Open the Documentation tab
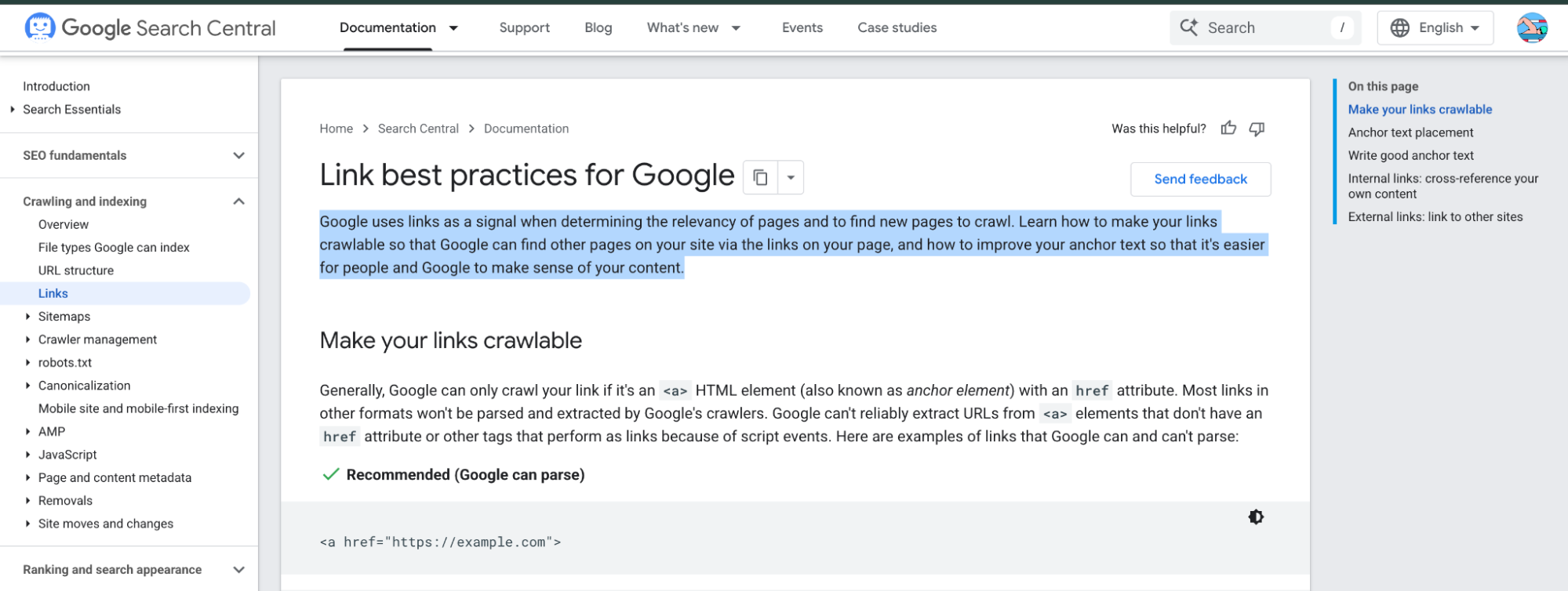 click(x=387, y=27)
